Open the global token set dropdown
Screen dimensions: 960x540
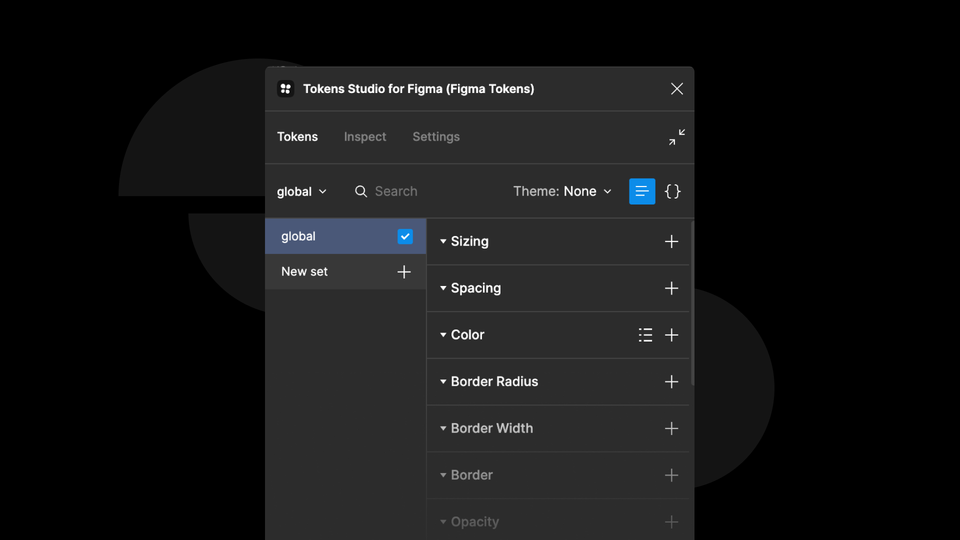tap(301, 192)
